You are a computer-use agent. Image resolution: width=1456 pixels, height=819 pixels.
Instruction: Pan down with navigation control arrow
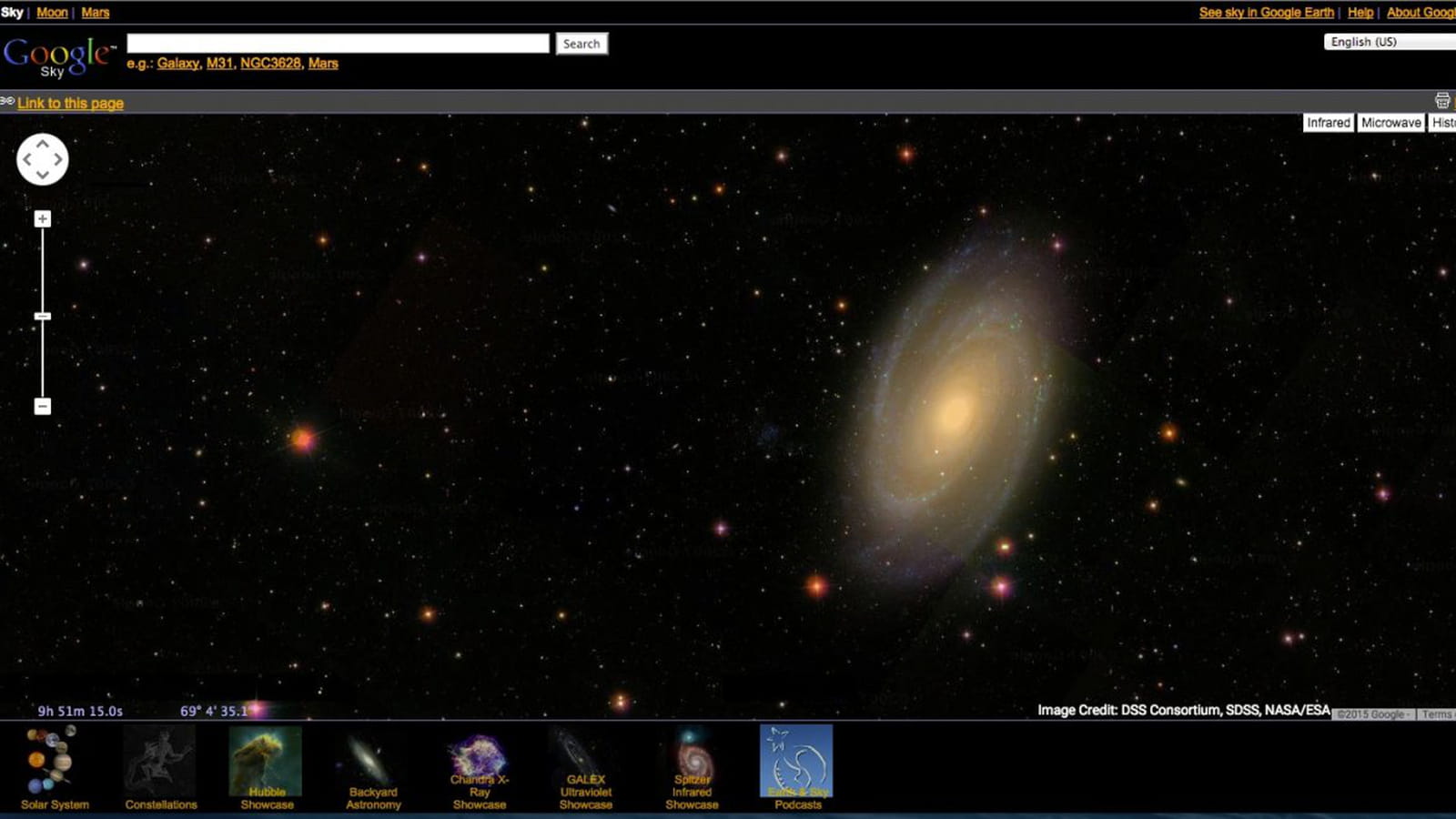click(43, 175)
